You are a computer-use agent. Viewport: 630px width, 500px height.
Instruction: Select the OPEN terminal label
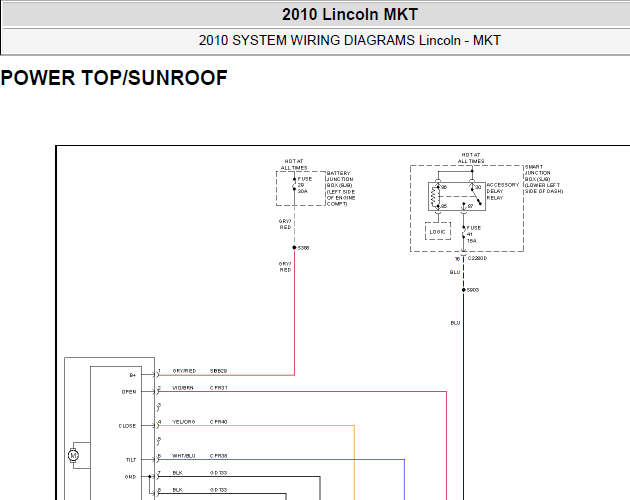click(x=129, y=391)
